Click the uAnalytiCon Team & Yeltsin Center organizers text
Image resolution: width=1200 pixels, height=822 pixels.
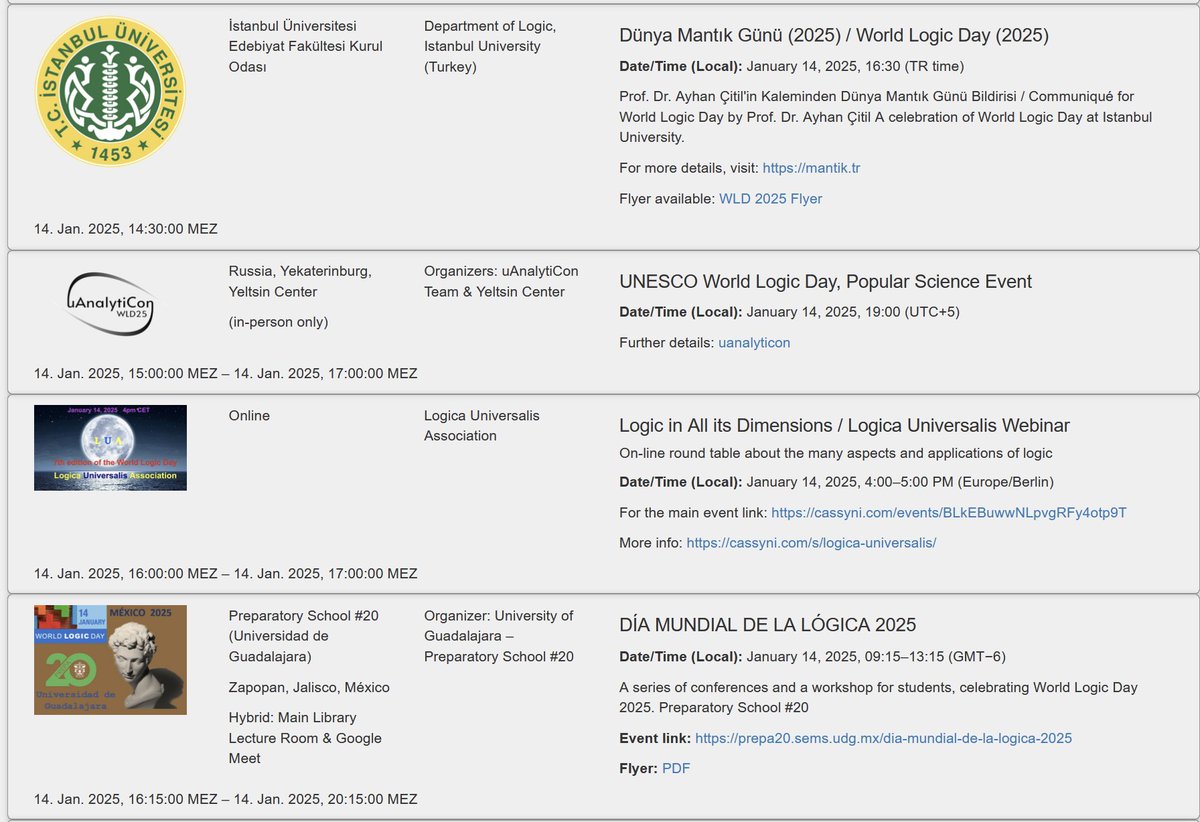click(501, 282)
